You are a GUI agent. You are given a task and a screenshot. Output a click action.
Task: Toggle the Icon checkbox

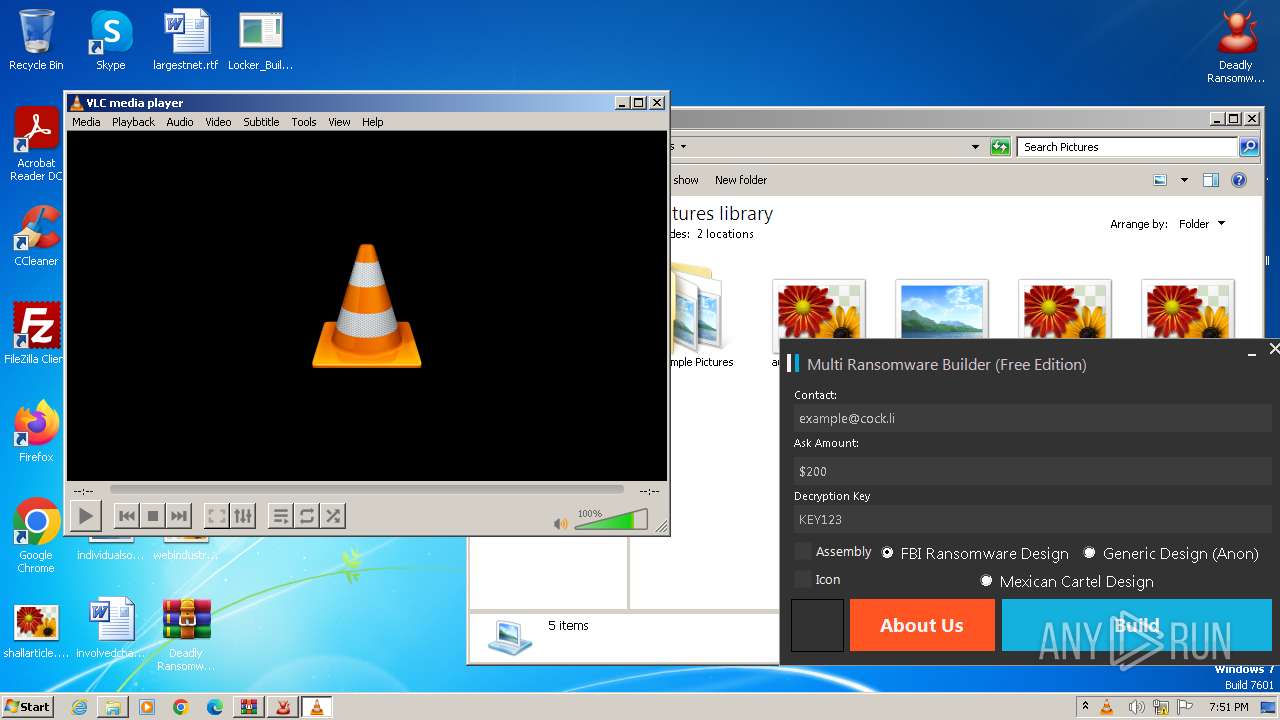pos(803,580)
